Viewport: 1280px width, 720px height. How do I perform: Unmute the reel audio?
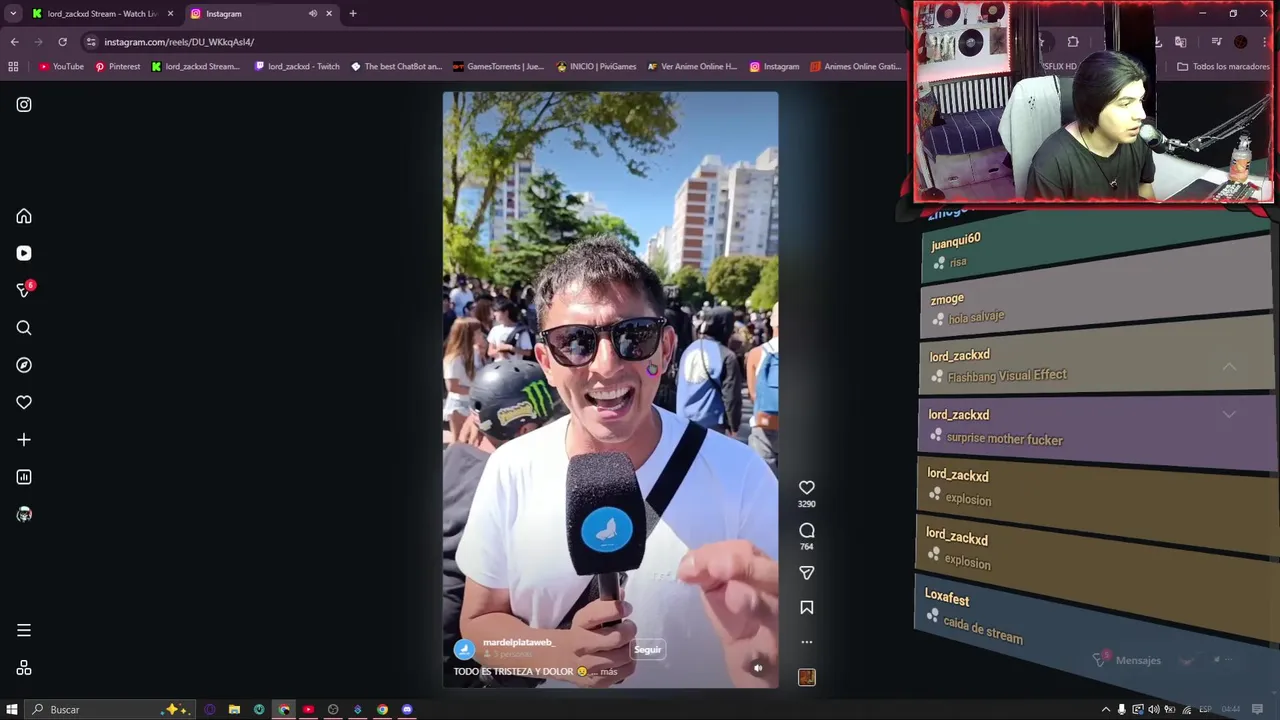coord(758,668)
